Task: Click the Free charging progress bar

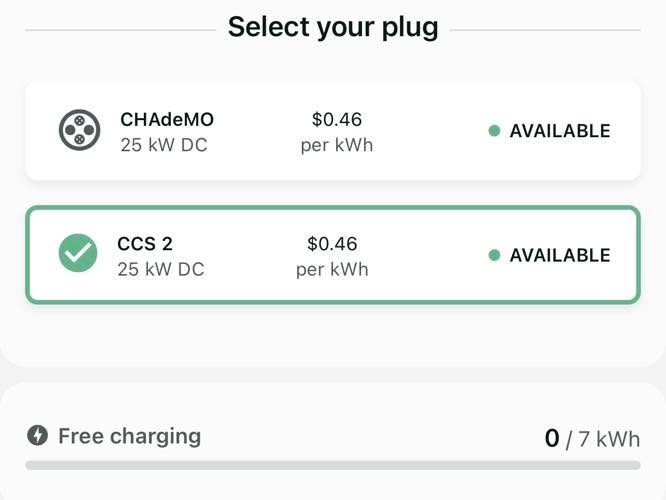Action: [x=333, y=465]
